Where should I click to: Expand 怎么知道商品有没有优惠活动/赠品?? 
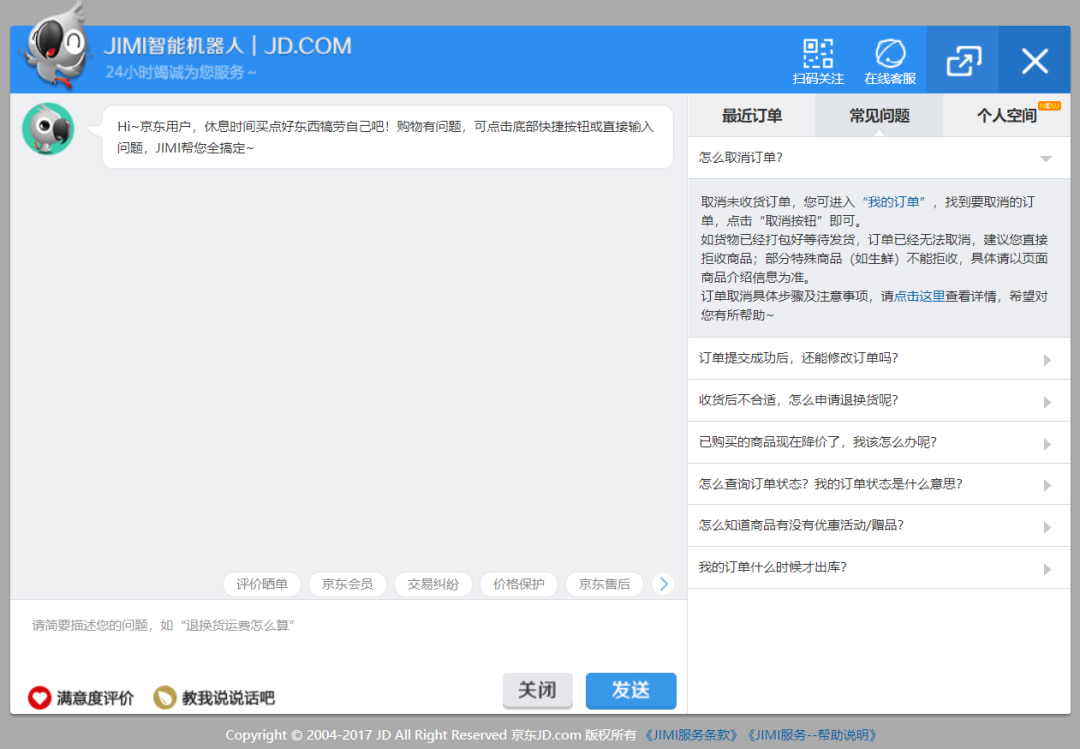[879, 526]
